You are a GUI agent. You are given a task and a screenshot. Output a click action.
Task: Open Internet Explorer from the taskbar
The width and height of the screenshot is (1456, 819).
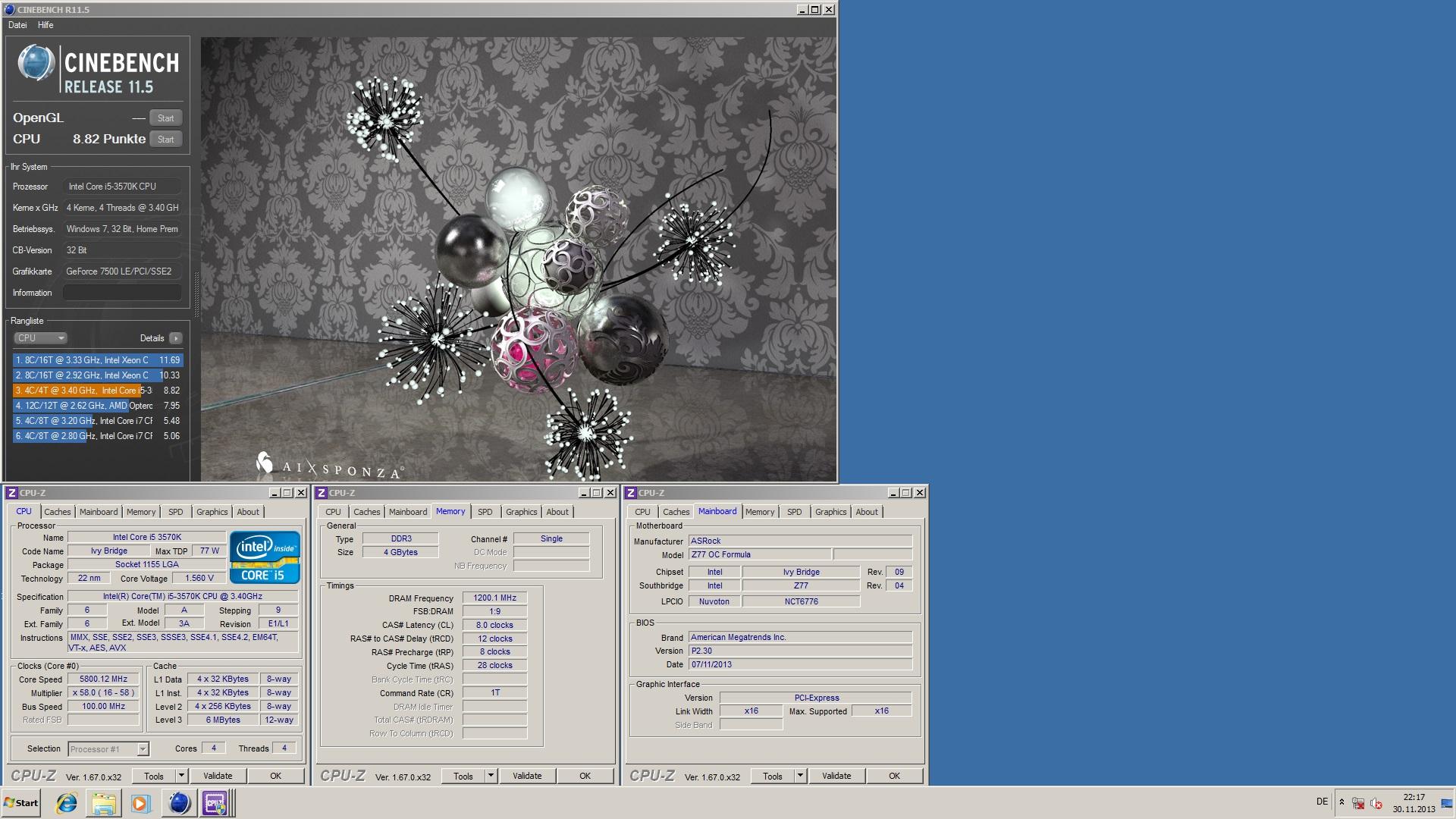[67, 803]
